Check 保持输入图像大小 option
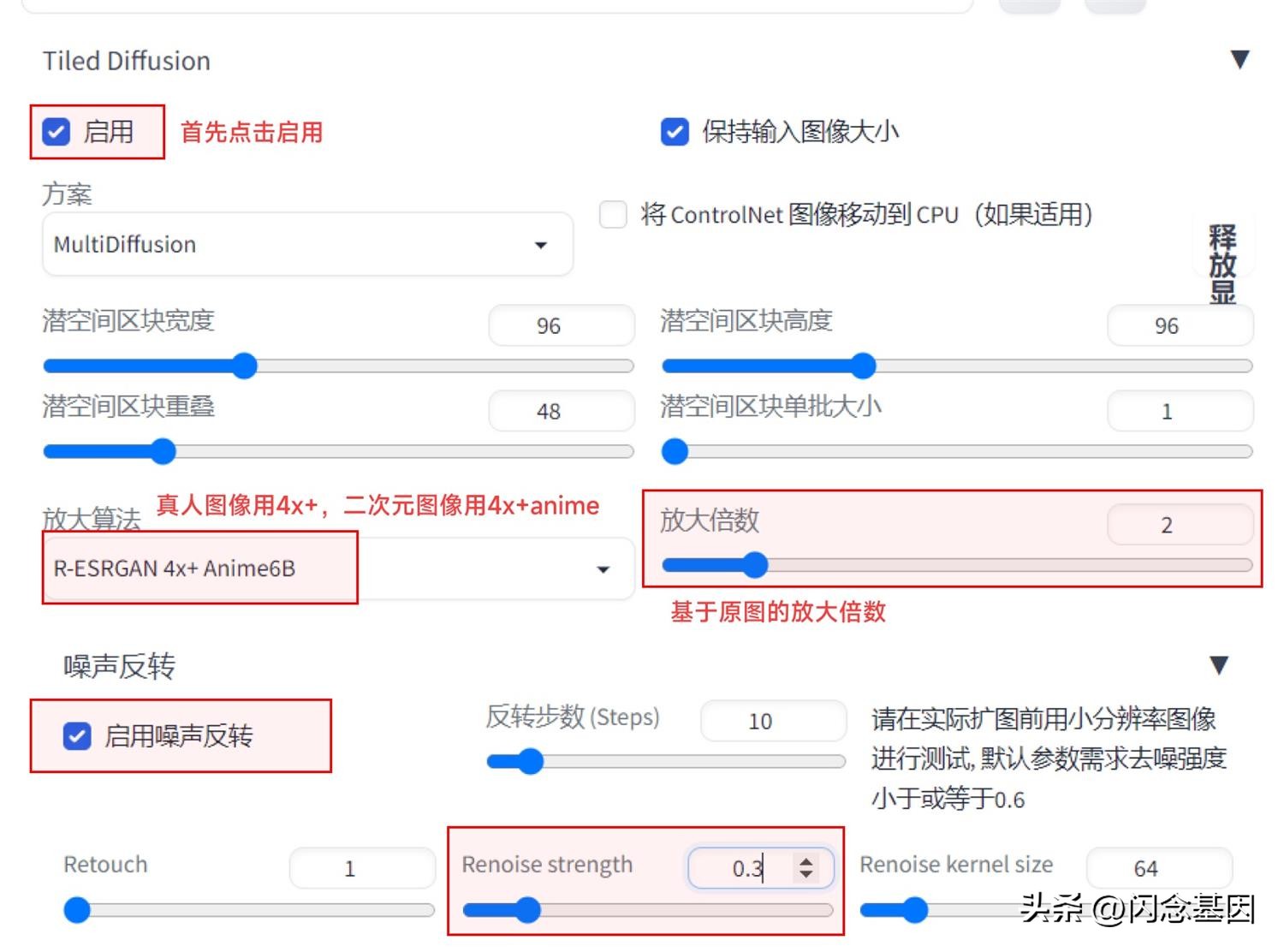The height and width of the screenshot is (952, 1284). (x=674, y=131)
